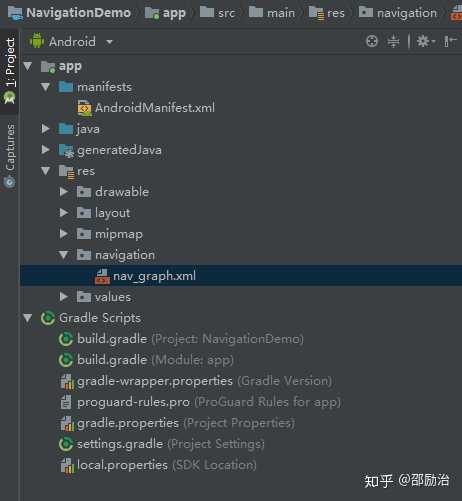Open the Android view dropdown
The width and height of the screenshot is (462, 501).
(71, 42)
